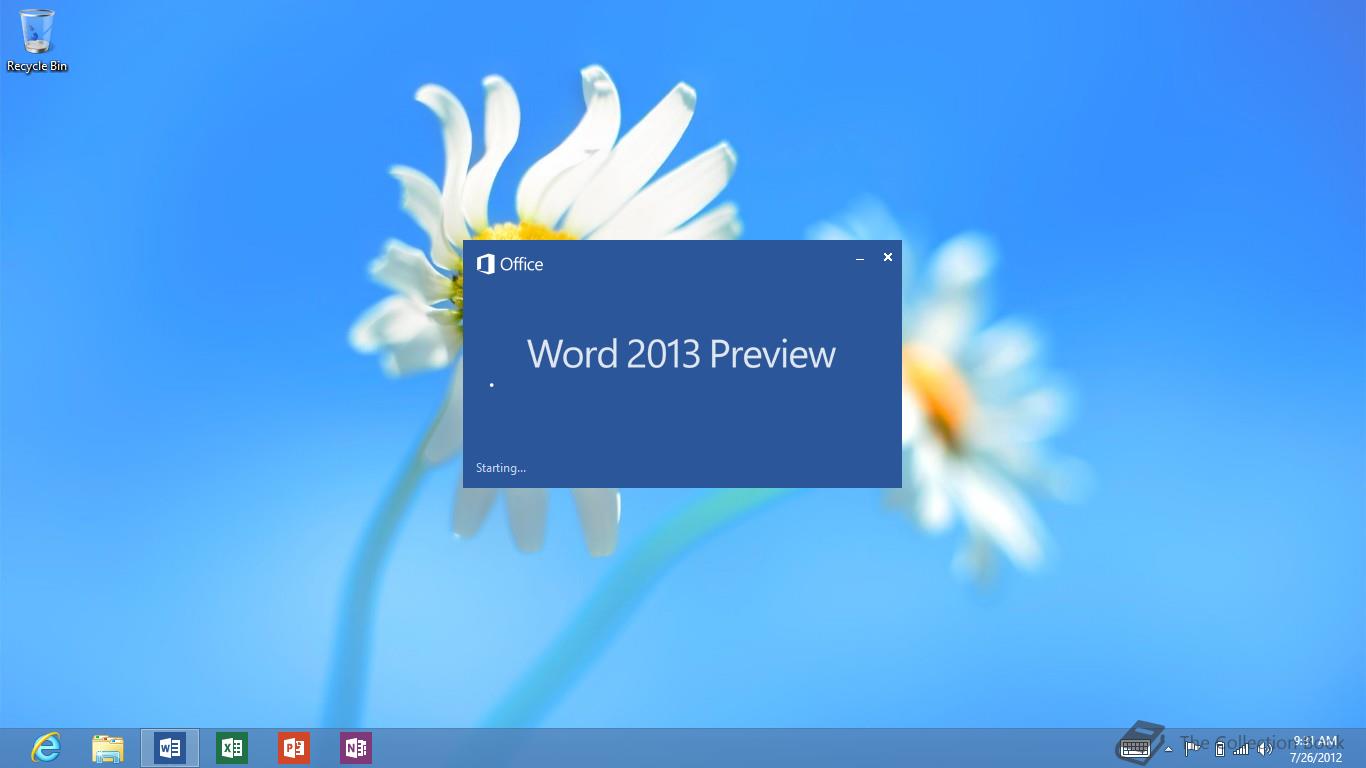This screenshot has height=768, width=1366.
Task: Launch Internet Explorer from the taskbar
Action: 46,747
